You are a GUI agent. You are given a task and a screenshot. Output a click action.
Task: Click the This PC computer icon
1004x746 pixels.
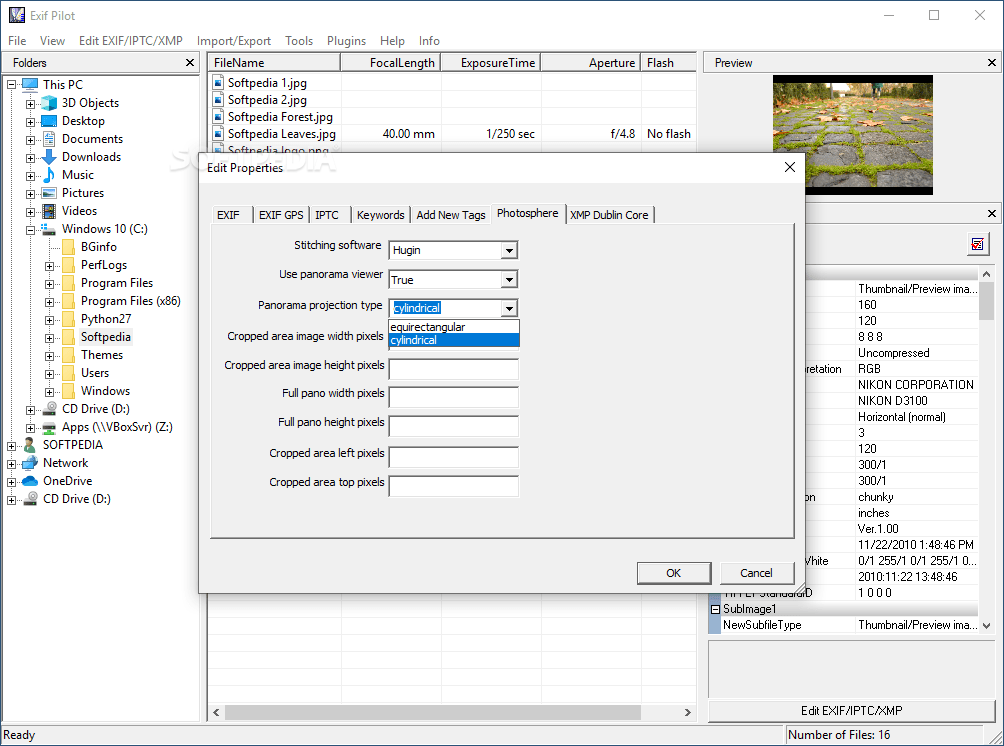30,85
